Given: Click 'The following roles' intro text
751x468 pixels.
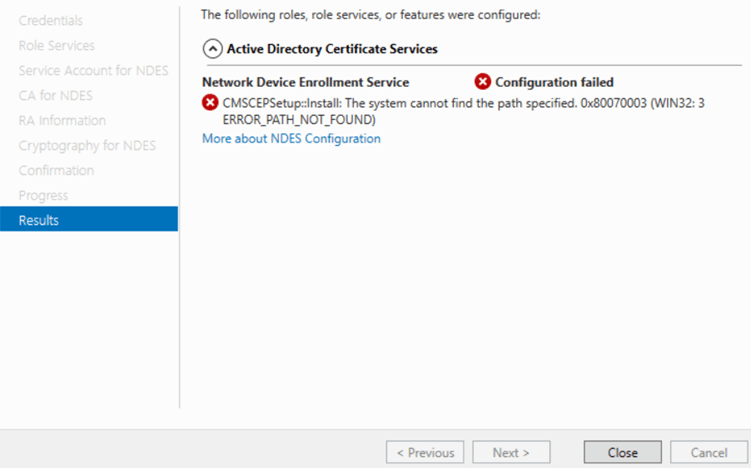Looking at the screenshot, I should pos(371,15).
